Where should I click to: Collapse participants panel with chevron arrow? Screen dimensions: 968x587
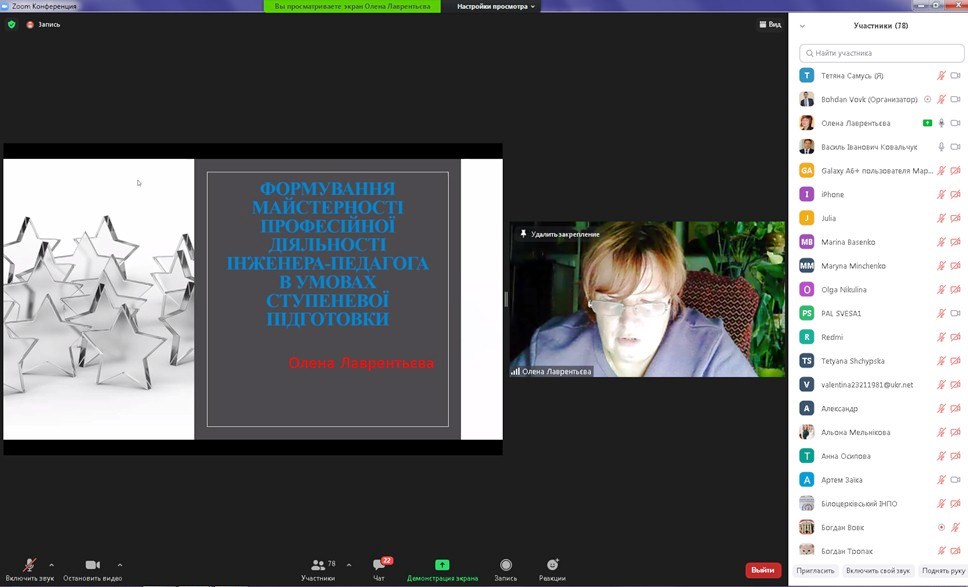tap(803, 26)
